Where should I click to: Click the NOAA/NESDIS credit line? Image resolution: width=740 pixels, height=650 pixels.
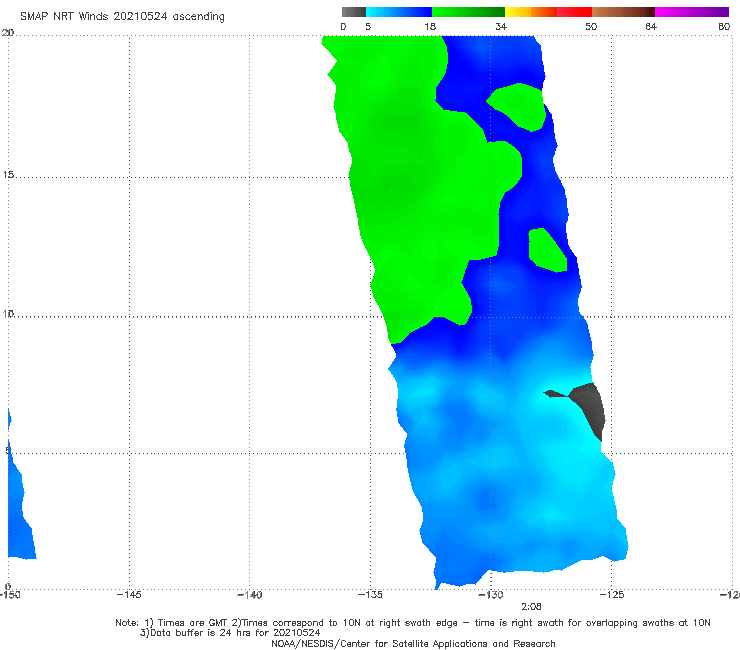[x=413, y=643]
